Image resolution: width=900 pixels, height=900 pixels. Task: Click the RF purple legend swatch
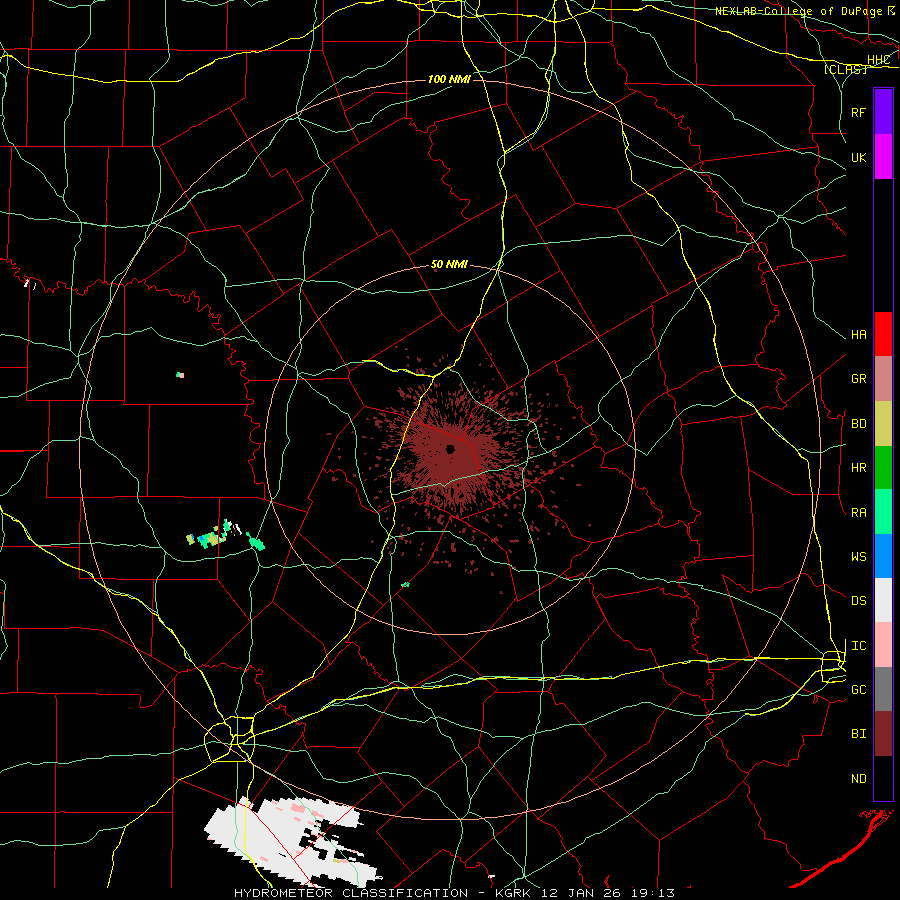pos(883,112)
